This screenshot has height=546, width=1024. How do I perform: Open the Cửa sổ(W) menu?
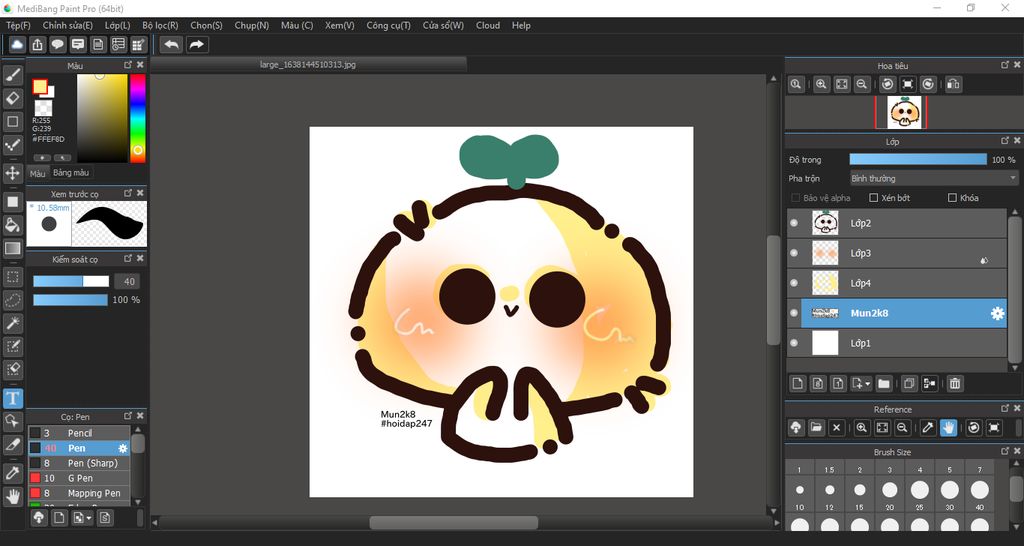pyautogui.click(x=443, y=25)
